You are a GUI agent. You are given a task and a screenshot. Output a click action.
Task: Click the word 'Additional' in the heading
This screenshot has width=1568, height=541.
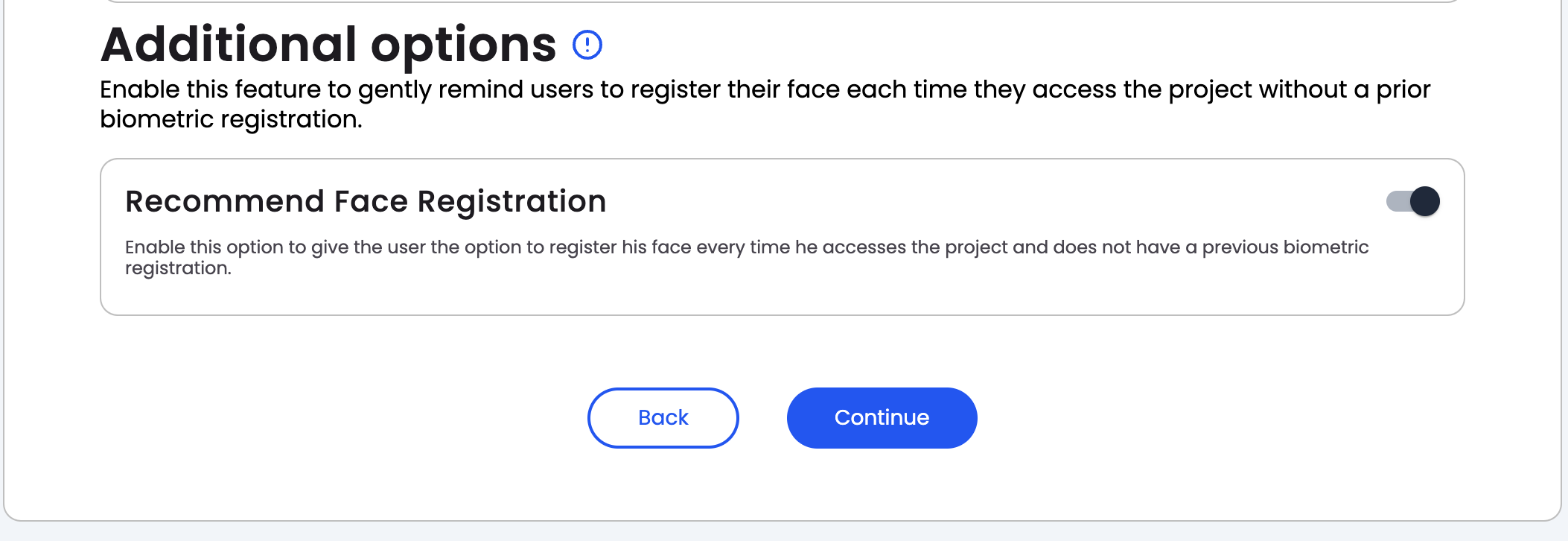(x=229, y=45)
